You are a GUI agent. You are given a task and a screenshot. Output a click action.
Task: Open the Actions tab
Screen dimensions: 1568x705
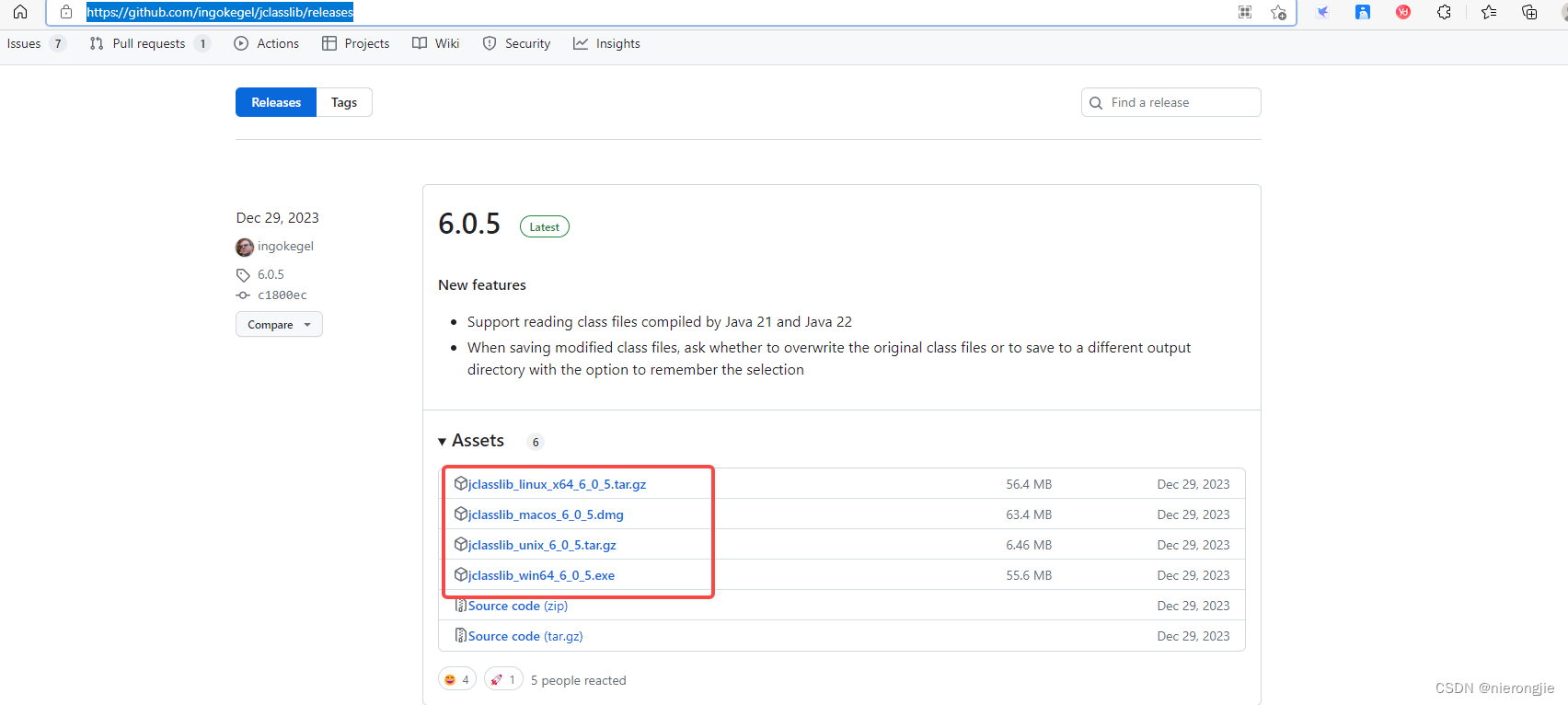pos(267,43)
